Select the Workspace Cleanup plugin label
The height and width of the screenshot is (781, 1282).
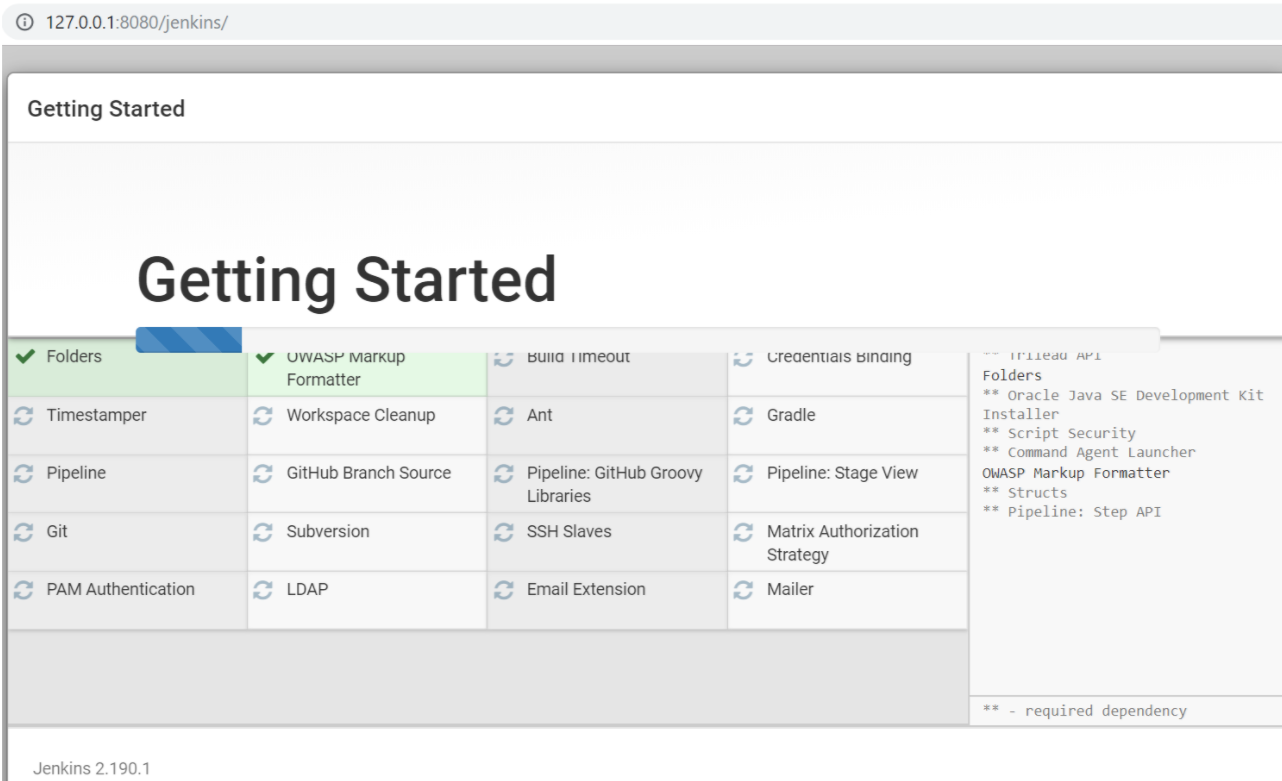361,415
